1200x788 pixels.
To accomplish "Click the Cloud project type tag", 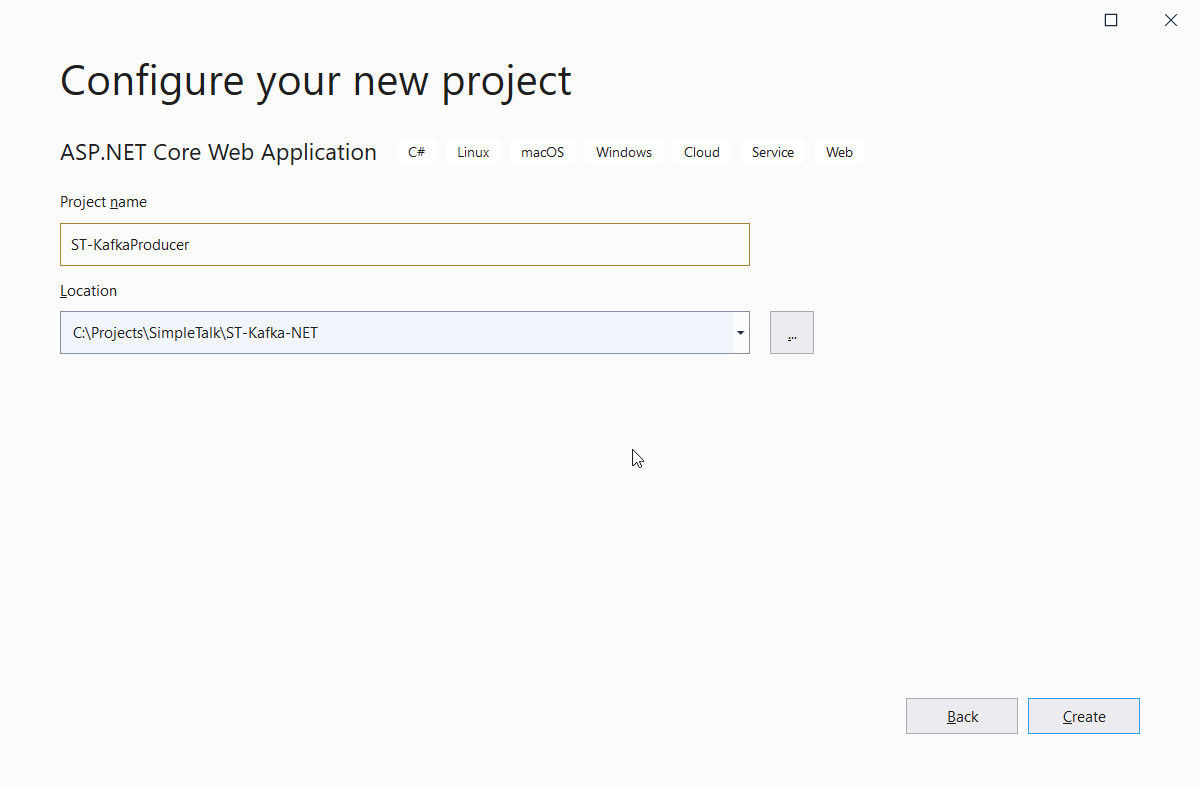I will point(701,152).
